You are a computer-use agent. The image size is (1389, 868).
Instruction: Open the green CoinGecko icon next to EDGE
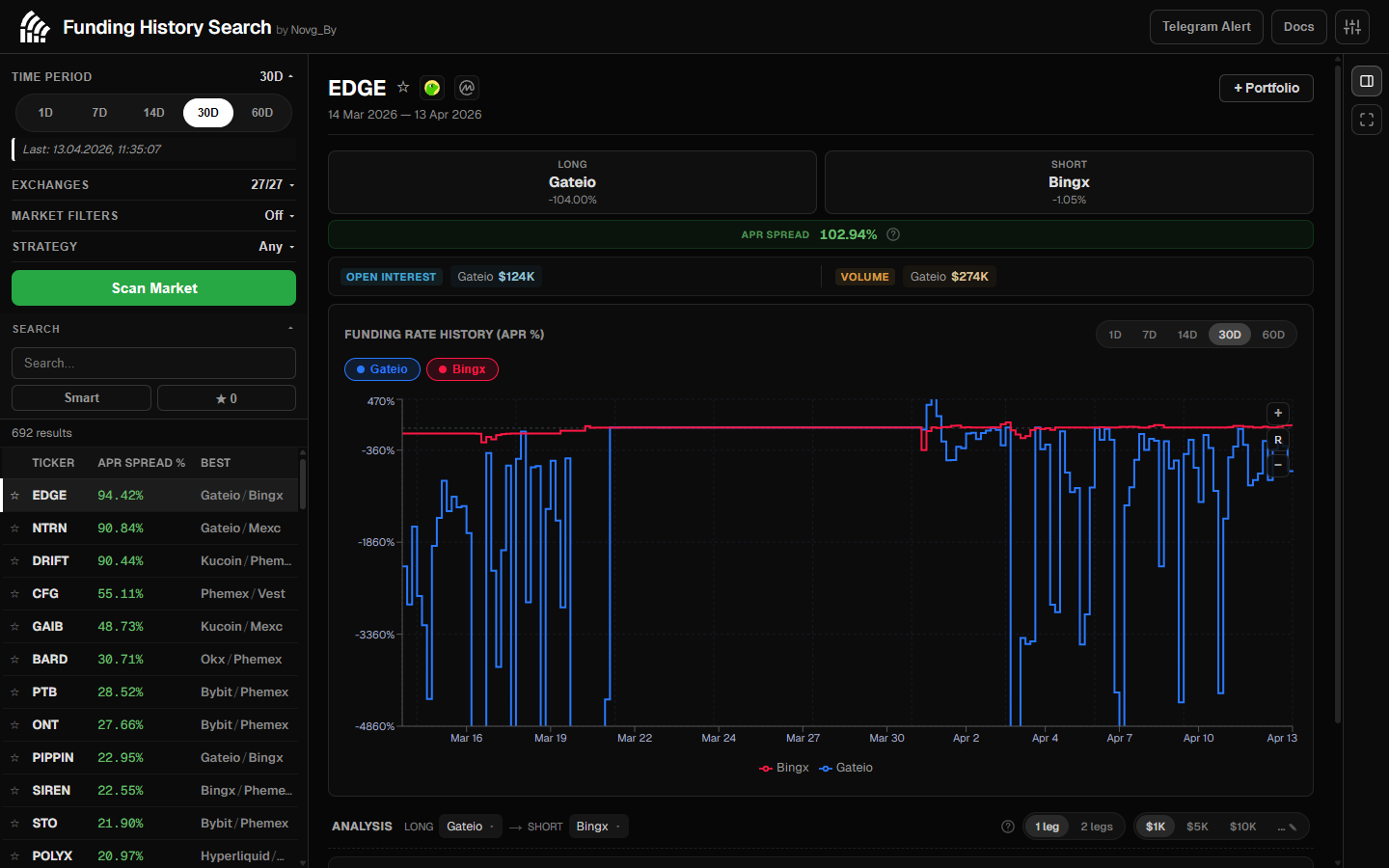(x=432, y=88)
